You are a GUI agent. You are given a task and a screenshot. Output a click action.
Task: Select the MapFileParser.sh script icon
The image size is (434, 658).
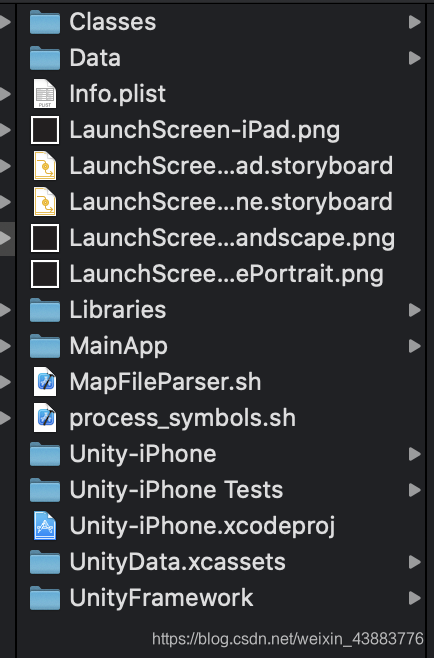pyautogui.click(x=45, y=382)
